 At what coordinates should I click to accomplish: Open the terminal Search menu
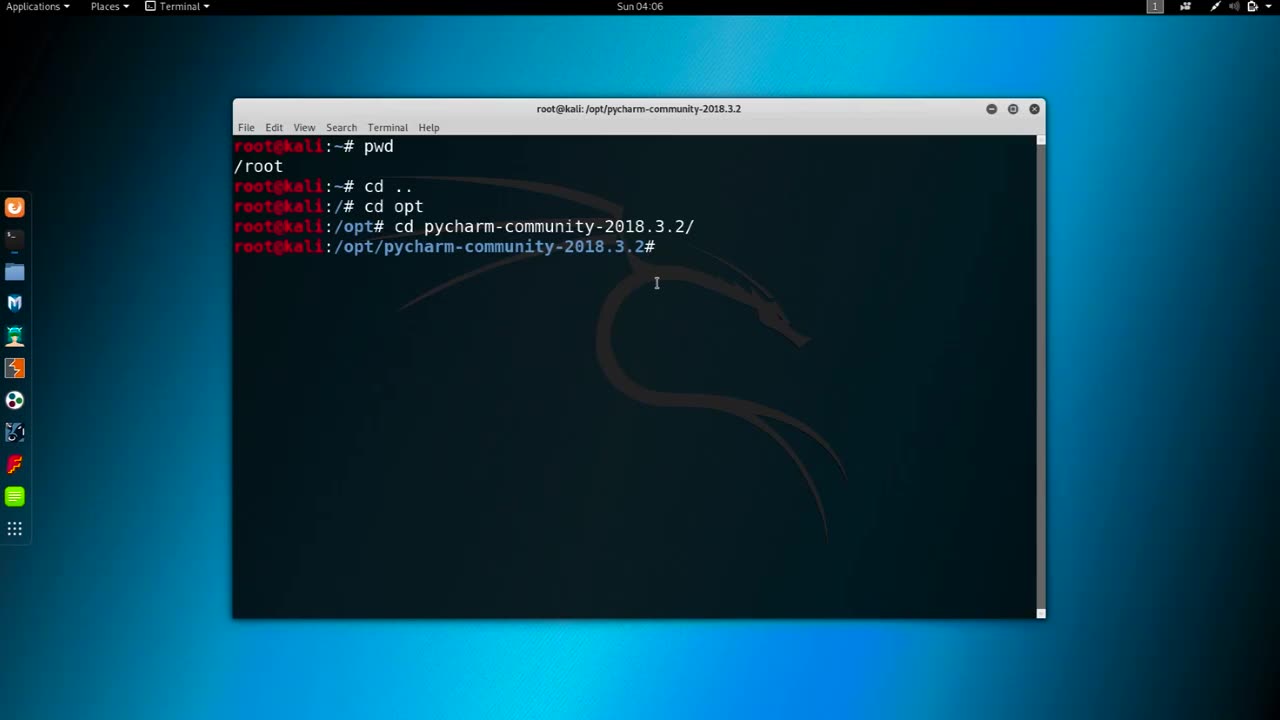[x=341, y=127]
